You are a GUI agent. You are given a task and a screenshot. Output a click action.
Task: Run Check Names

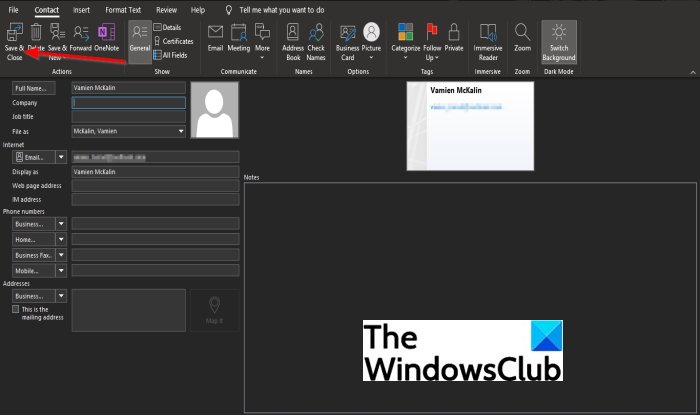tap(316, 42)
